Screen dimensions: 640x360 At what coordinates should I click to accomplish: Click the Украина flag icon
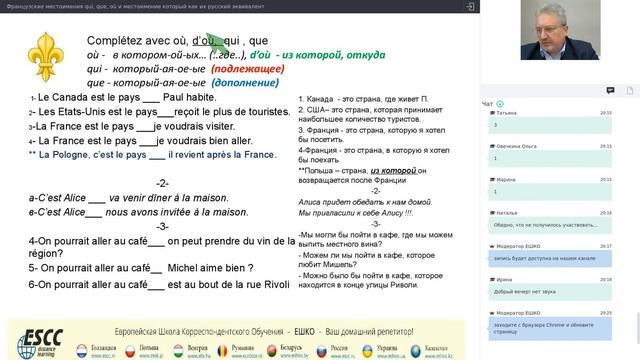click(367, 351)
